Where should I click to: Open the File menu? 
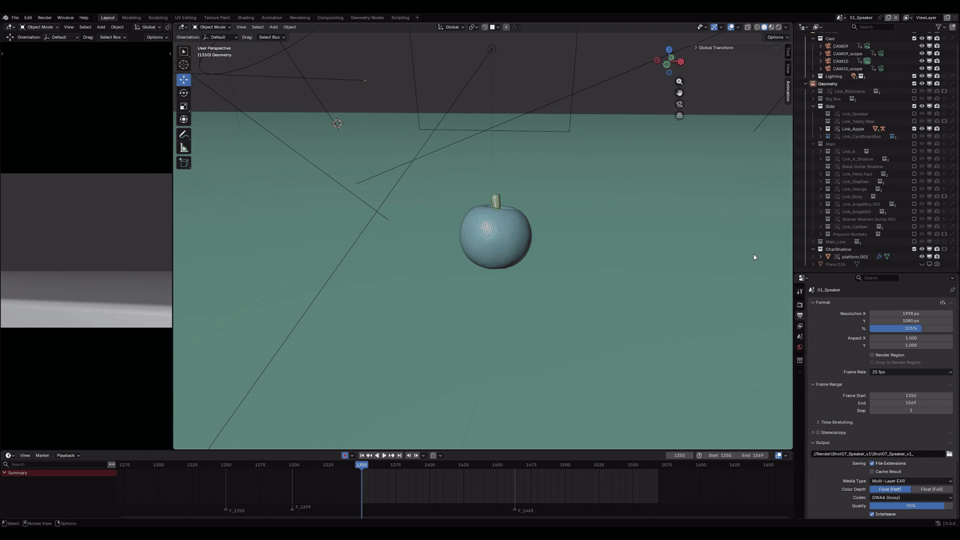point(15,18)
